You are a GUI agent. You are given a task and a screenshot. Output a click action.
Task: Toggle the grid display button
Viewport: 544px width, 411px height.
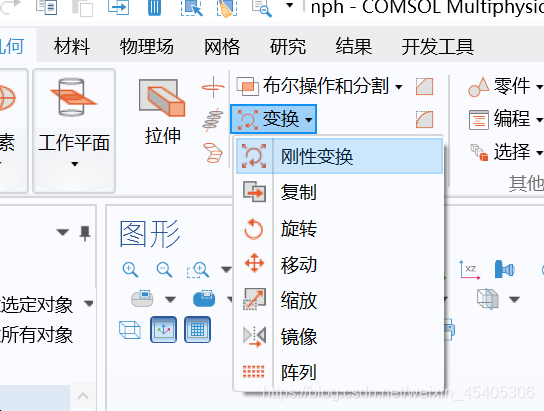click(197, 329)
